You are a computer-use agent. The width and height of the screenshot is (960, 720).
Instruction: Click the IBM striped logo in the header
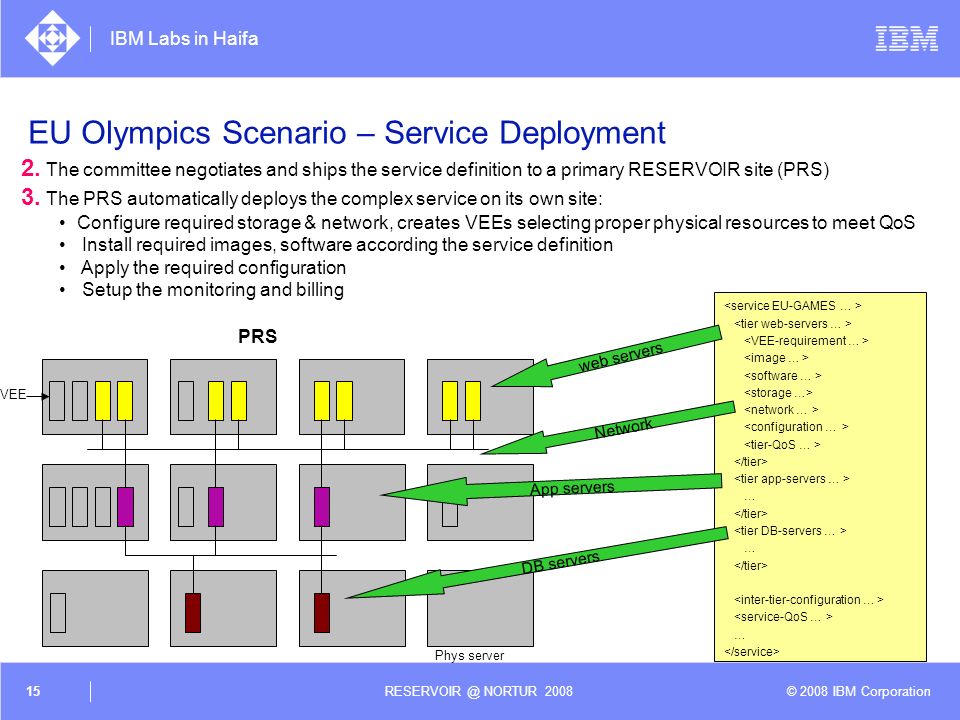coord(906,38)
